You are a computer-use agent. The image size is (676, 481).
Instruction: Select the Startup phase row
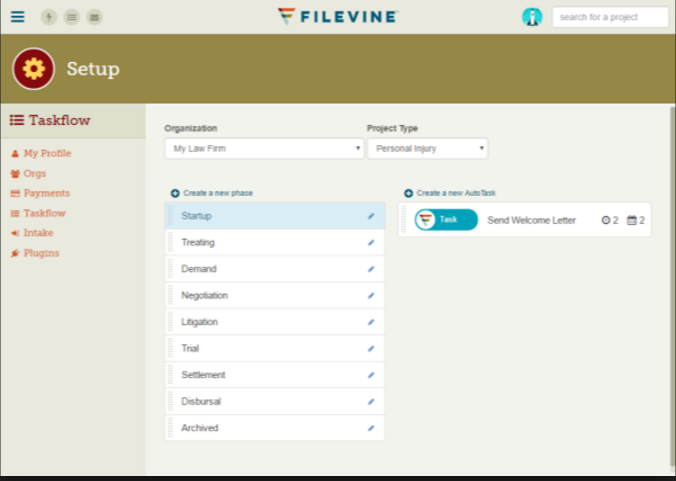(275, 216)
